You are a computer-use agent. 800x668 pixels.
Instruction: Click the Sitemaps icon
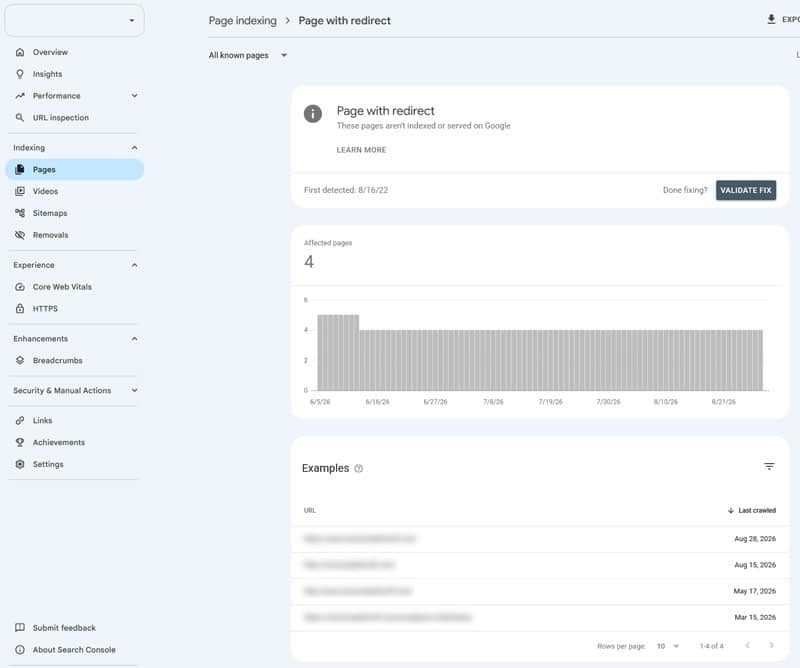point(20,213)
